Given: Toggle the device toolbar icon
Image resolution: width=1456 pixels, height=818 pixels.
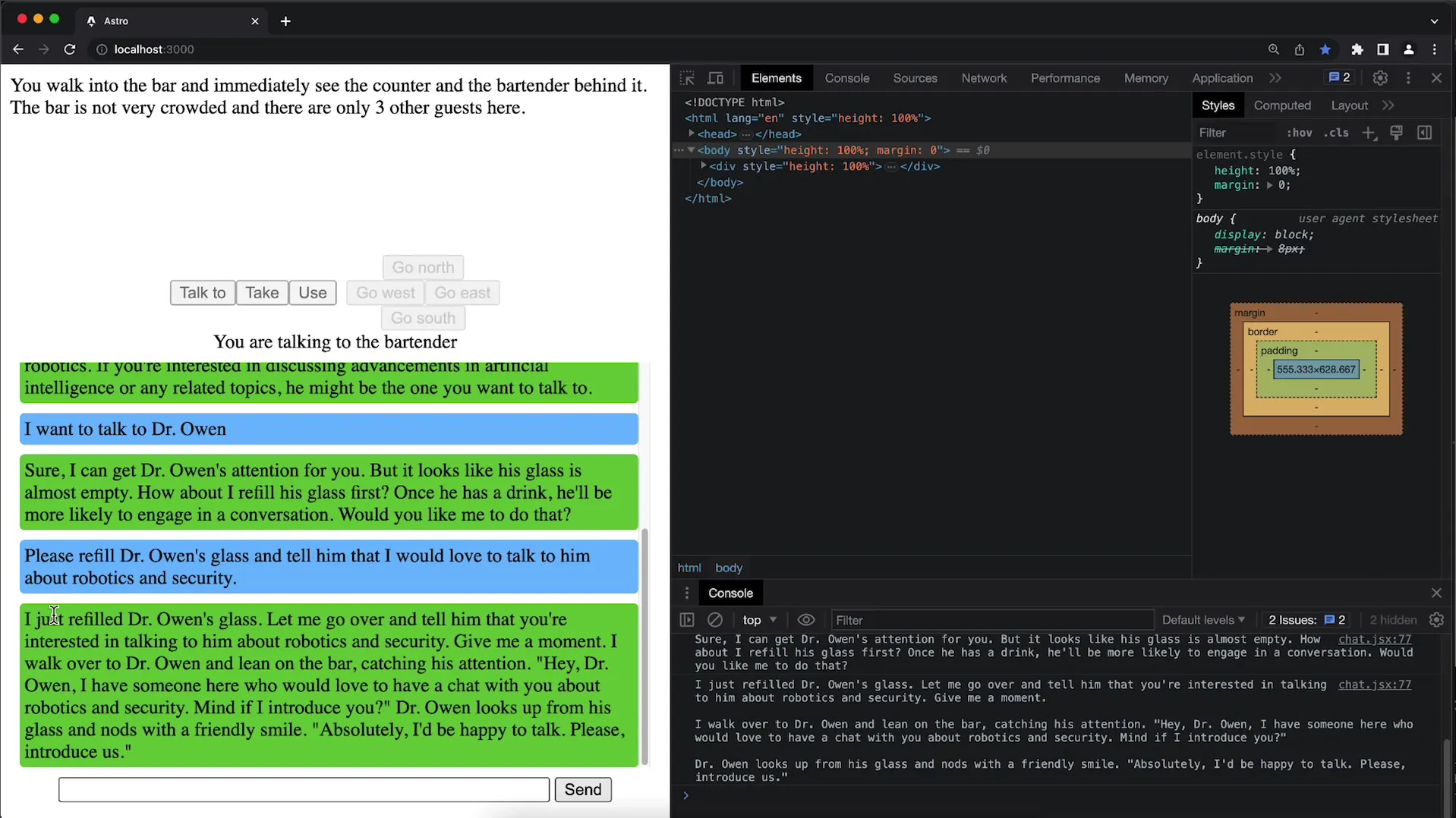Looking at the screenshot, I should coord(715,78).
